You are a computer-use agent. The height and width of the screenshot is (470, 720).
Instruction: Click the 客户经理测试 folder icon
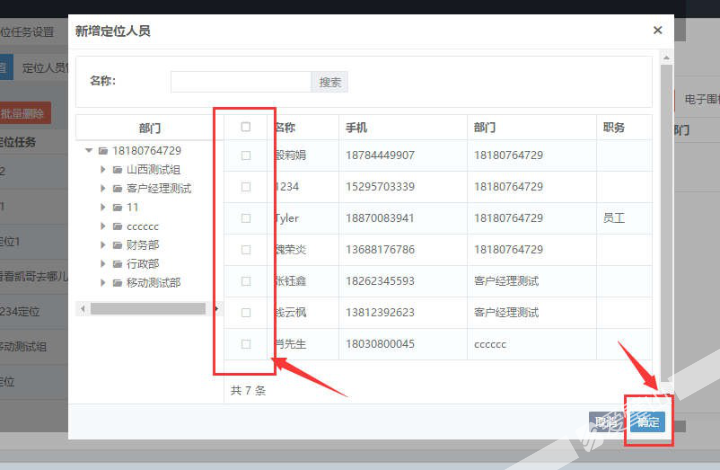tap(118, 188)
